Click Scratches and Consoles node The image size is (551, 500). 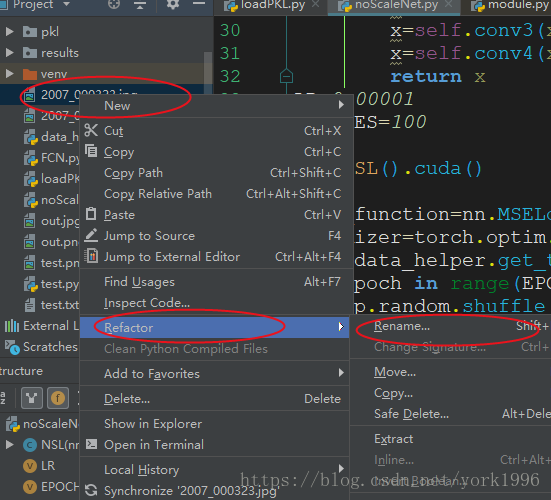(x=41, y=347)
